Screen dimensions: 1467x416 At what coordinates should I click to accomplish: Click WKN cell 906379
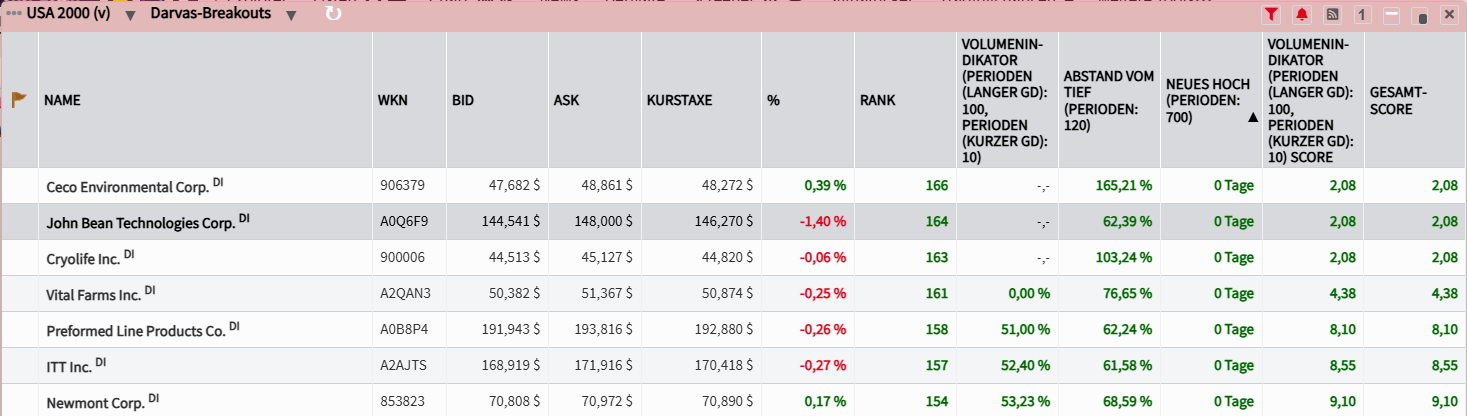(x=402, y=186)
